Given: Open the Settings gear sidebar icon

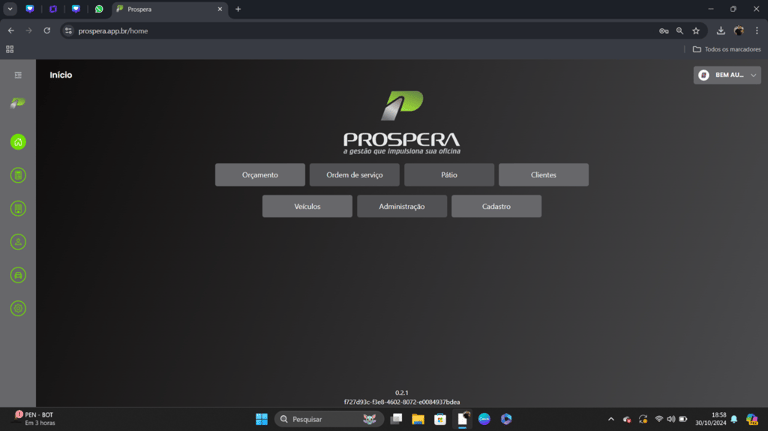Looking at the screenshot, I should point(18,309).
